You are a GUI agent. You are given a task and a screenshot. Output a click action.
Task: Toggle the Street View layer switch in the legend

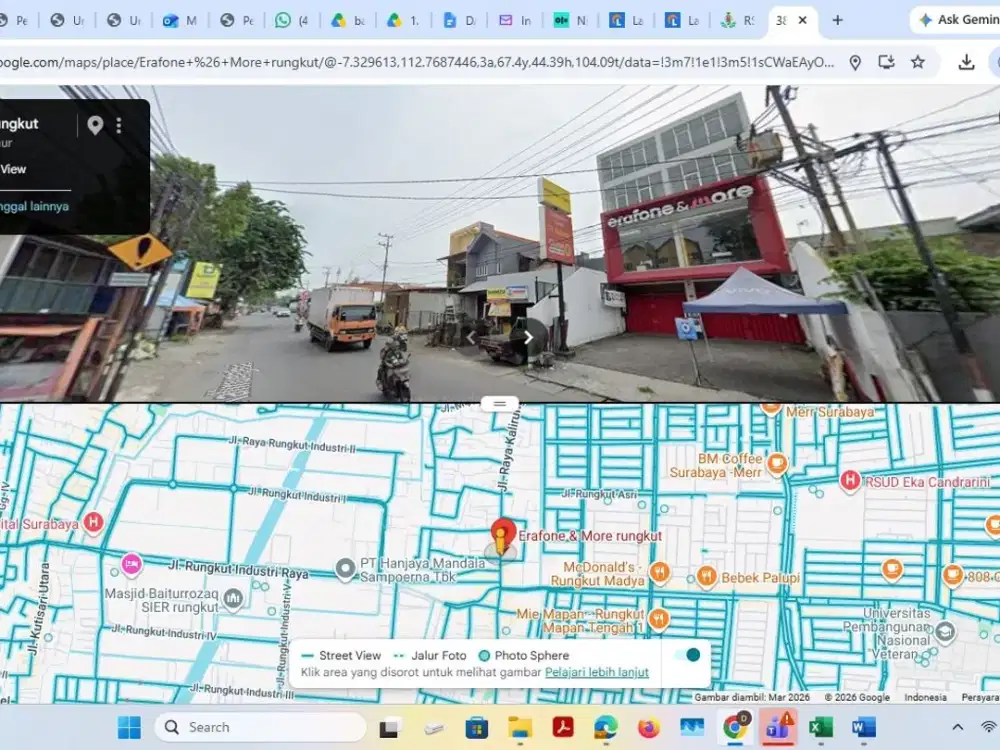[x=687, y=655]
